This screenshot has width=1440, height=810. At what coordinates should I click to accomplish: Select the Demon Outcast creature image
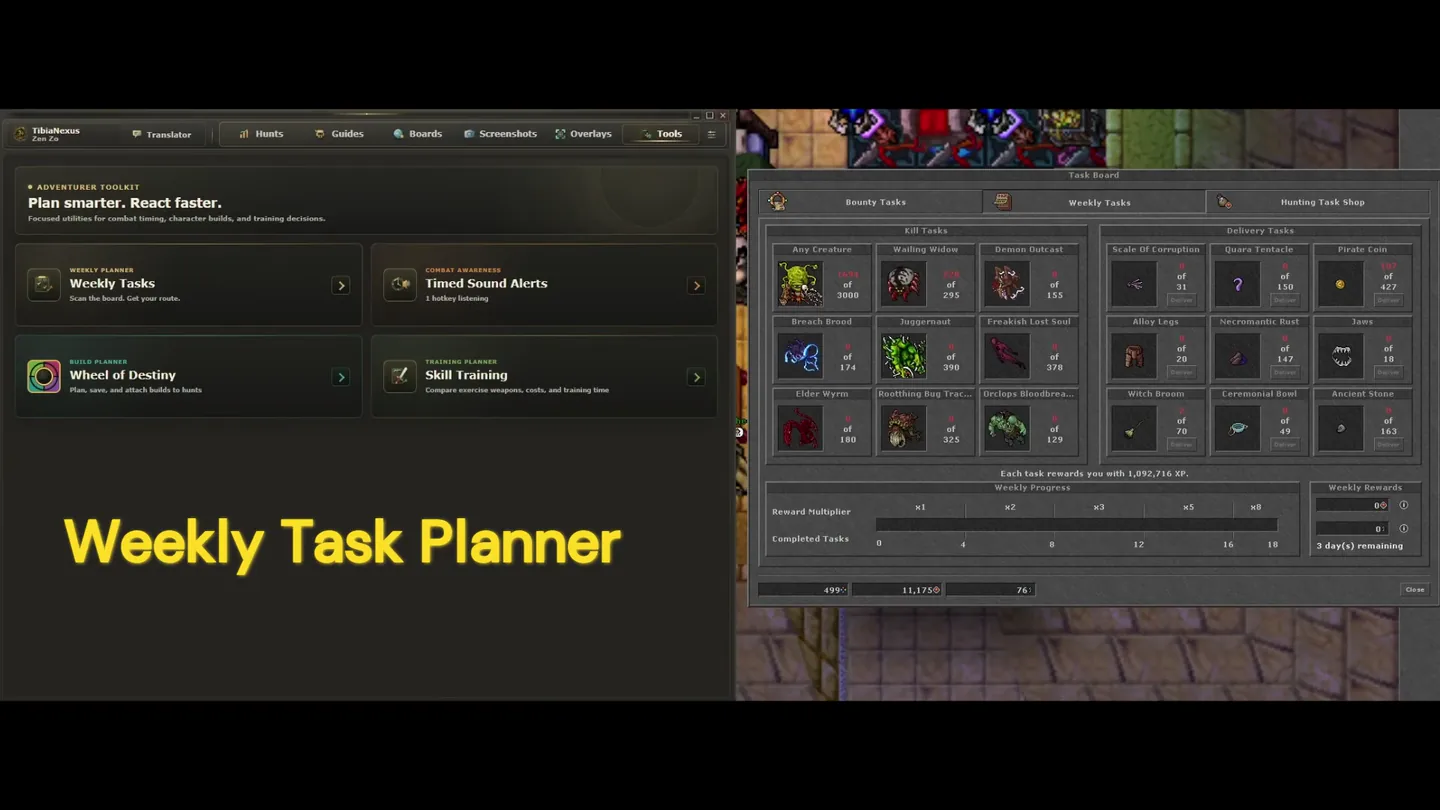(x=1006, y=284)
